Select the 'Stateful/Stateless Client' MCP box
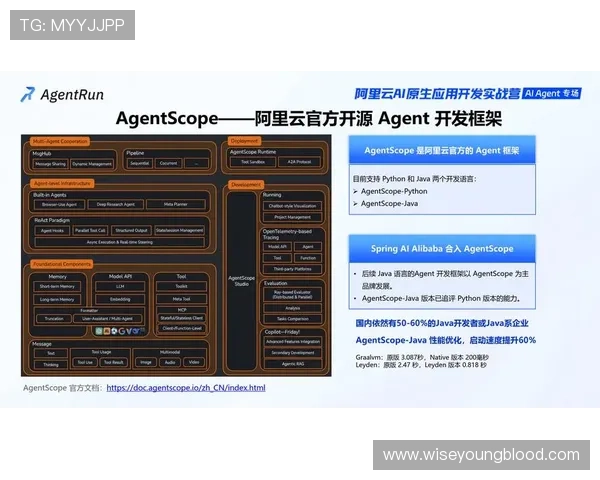 (x=182, y=318)
